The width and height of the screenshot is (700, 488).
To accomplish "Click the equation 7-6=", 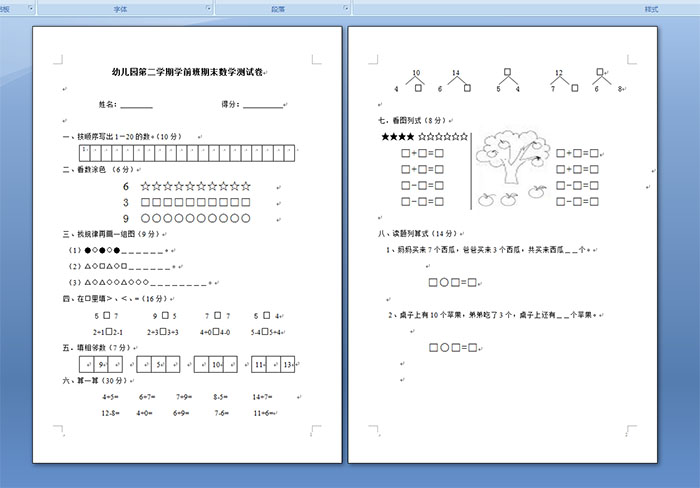I will click(x=221, y=413).
